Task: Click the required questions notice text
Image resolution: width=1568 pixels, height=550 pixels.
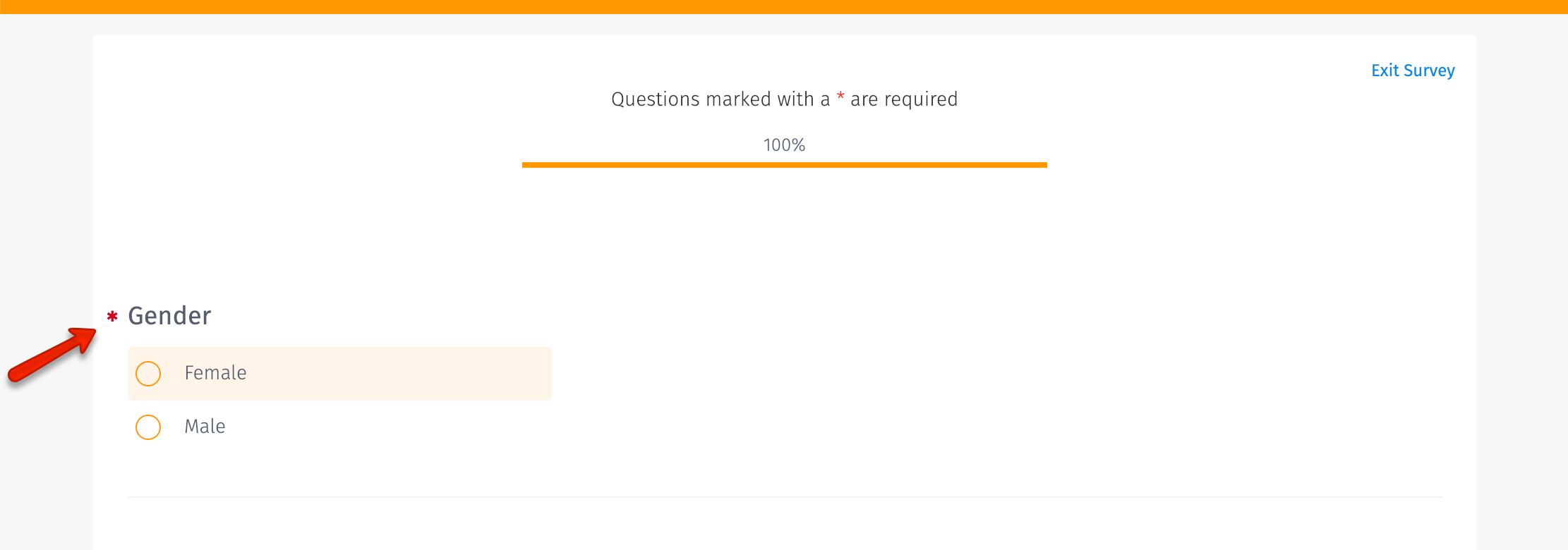Action: coord(784,99)
